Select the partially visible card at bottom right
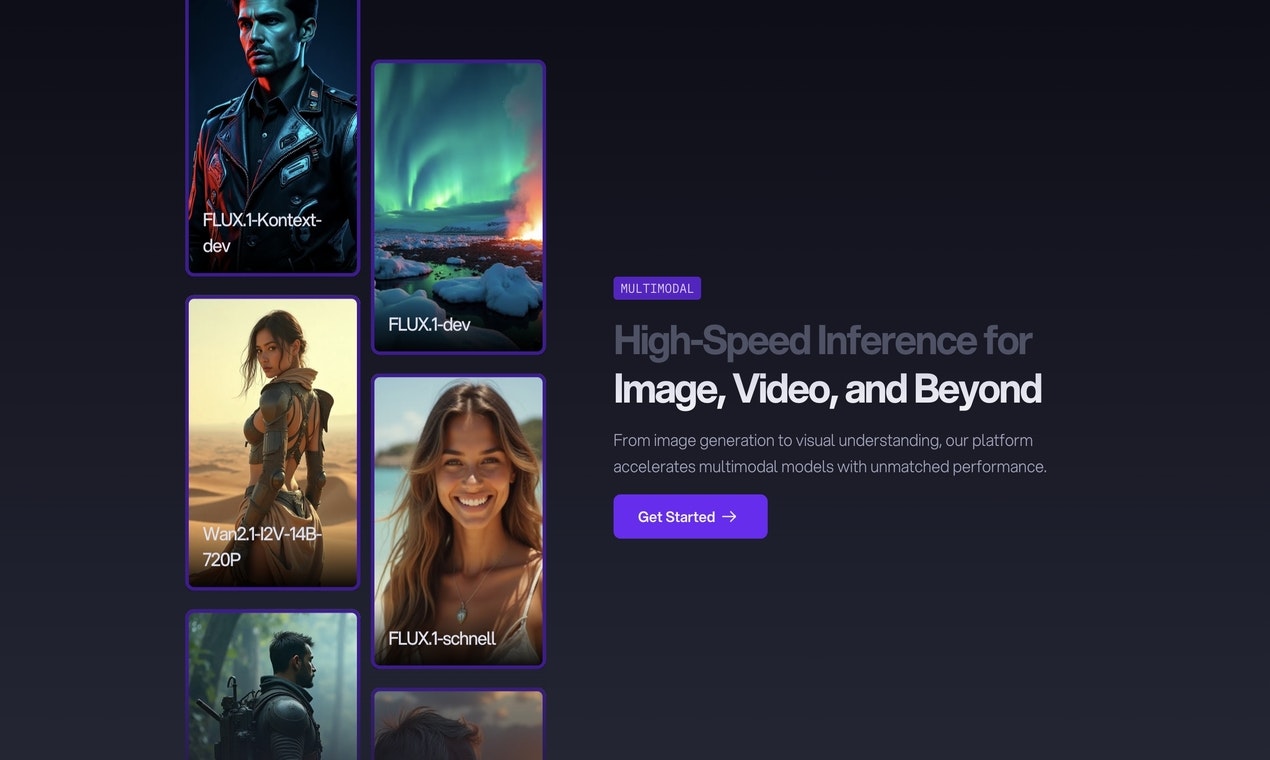 (x=458, y=725)
